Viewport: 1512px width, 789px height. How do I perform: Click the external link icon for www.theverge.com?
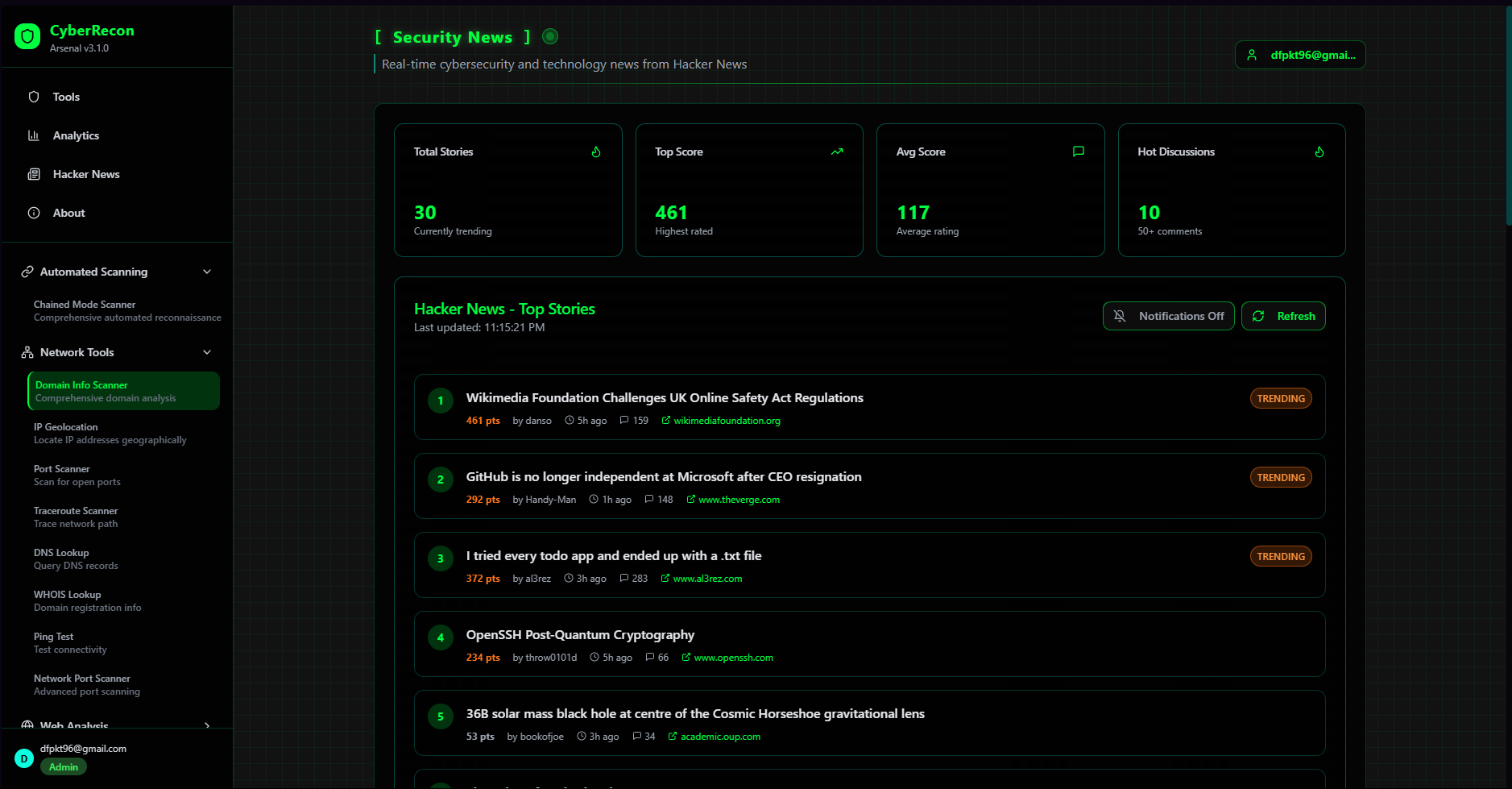(x=690, y=499)
